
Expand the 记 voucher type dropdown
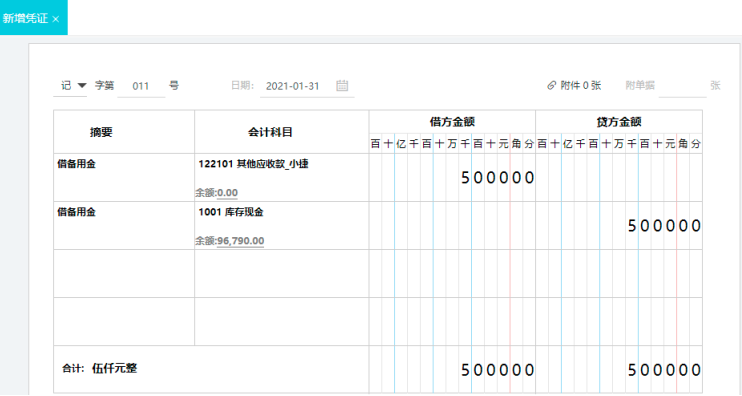pos(82,86)
